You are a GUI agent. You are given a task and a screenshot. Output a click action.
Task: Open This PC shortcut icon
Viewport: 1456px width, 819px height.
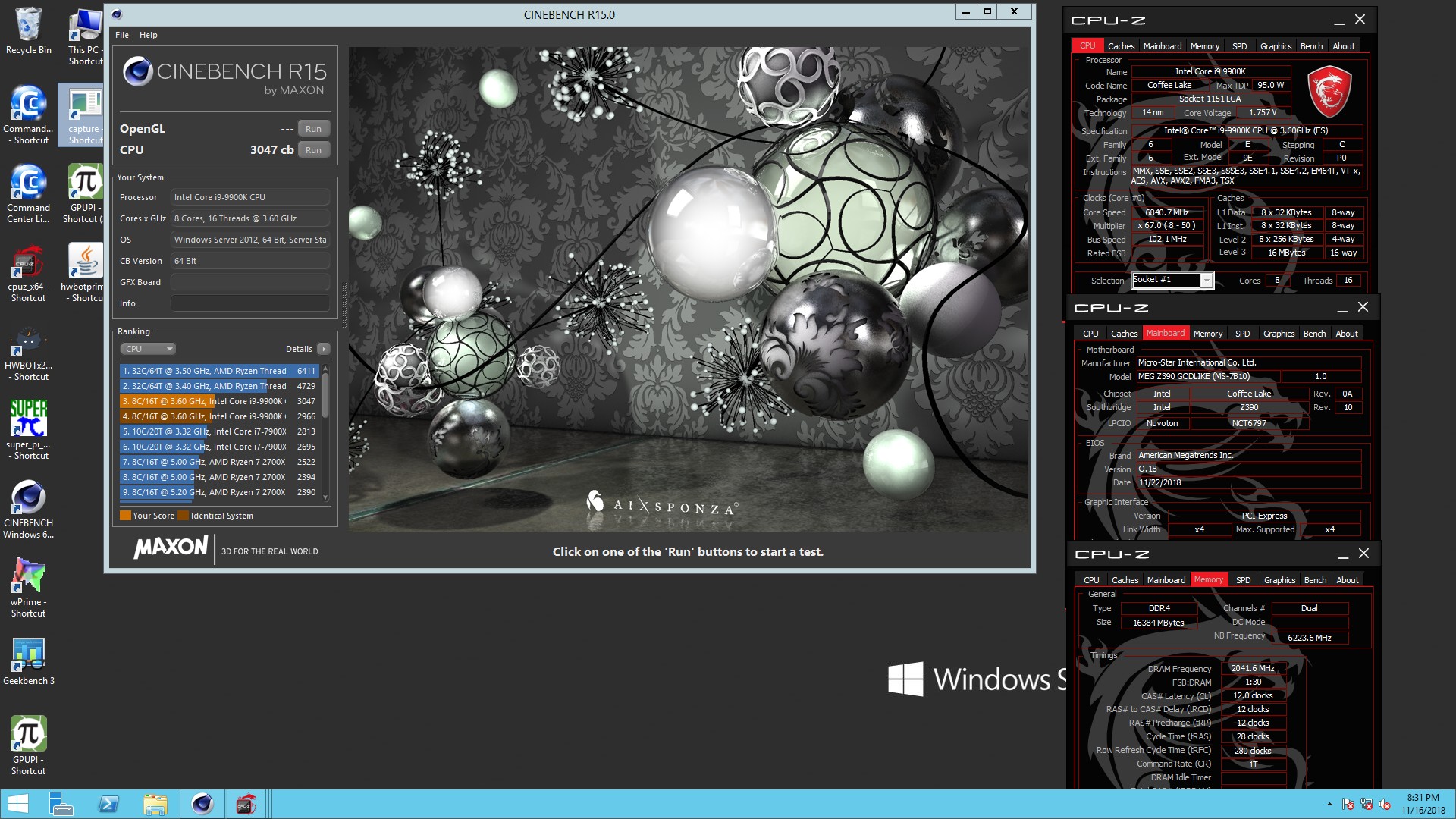[x=85, y=36]
